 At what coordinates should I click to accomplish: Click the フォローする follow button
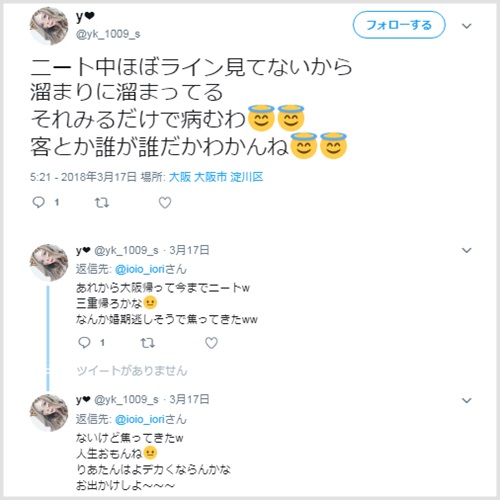pyautogui.click(x=399, y=25)
